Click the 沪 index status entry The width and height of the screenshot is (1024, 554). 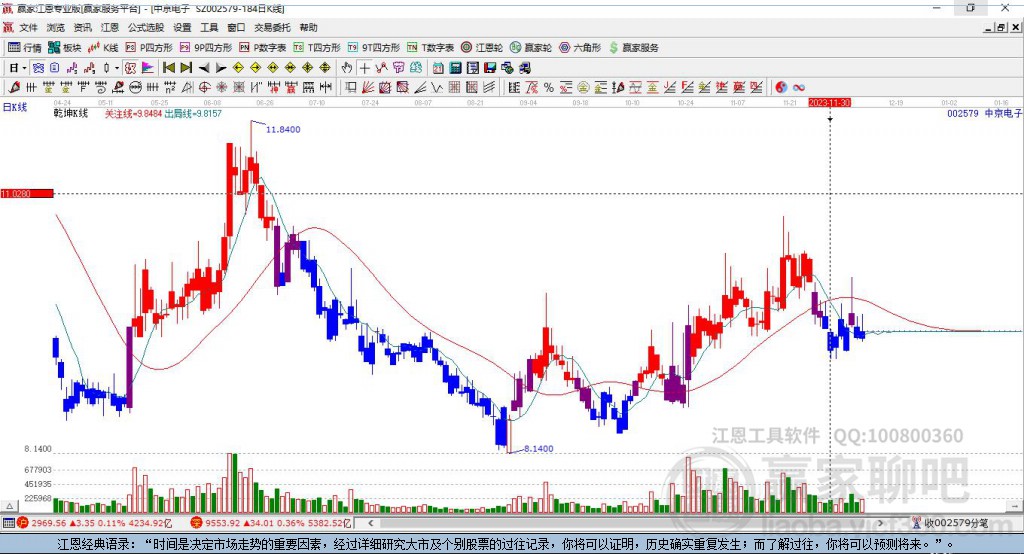click(95, 523)
